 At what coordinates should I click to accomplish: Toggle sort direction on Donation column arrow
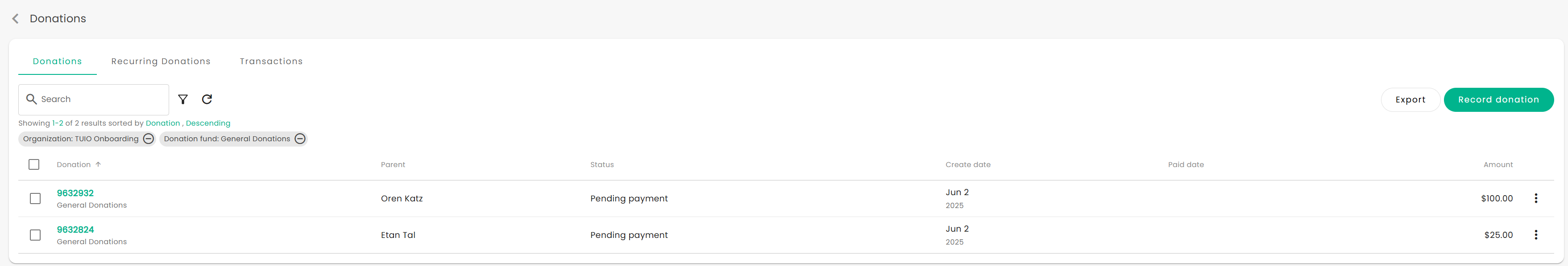(x=98, y=164)
